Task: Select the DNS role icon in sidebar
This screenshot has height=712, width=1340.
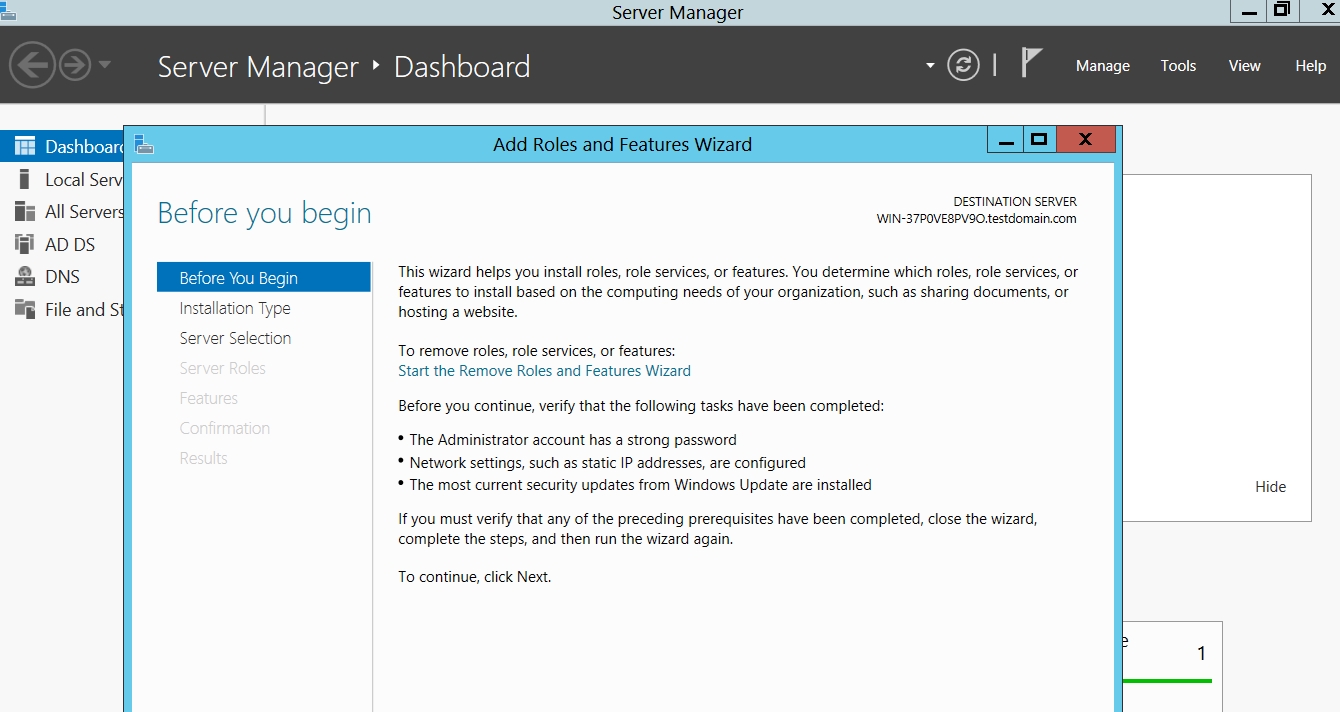Action: (x=25, y=277)
